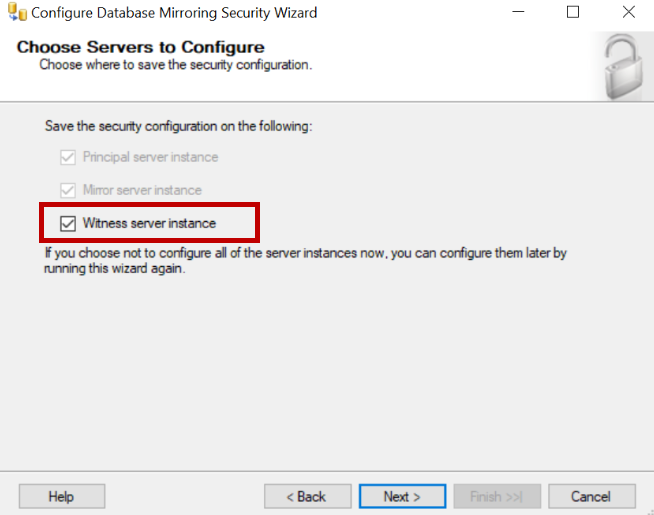Uncheck the Witness server instance checkbox

68,223
